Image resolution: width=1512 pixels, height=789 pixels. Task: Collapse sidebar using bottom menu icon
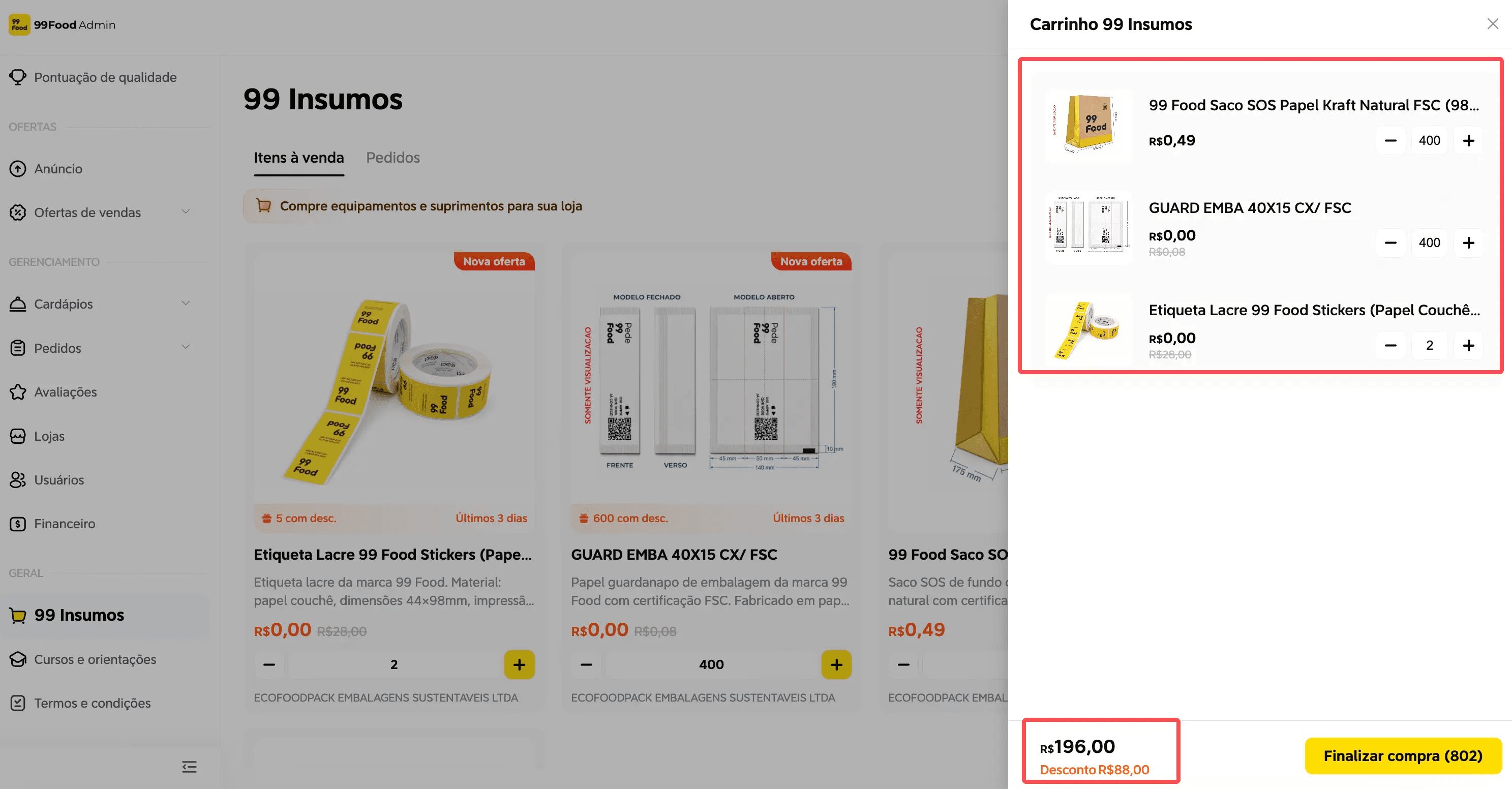point(189,766)
